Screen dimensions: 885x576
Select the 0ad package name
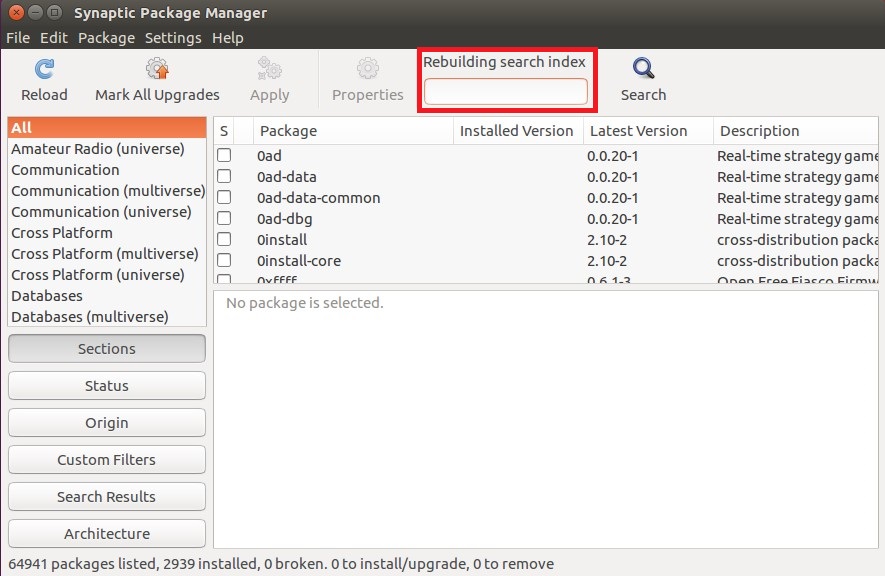coord(269,156)
